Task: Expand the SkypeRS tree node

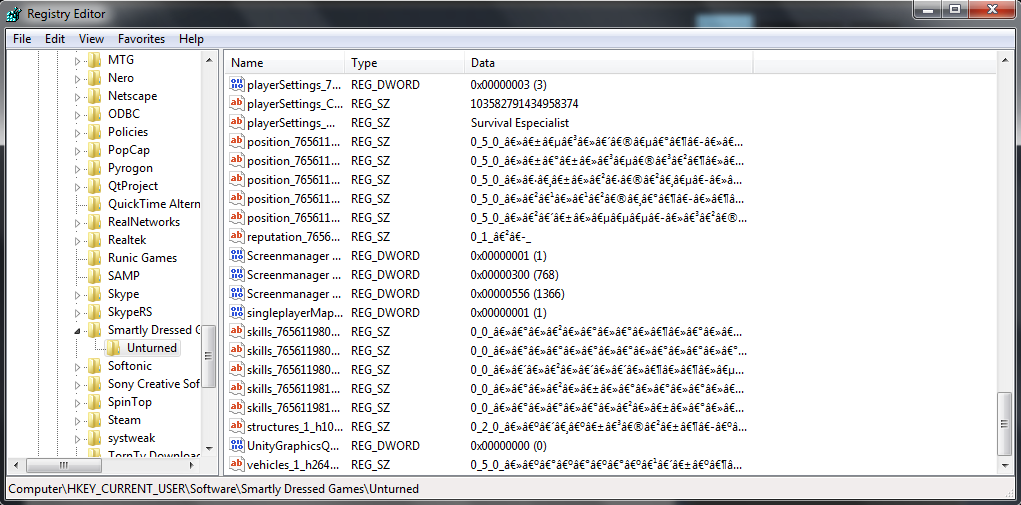Action: tap(77, 312)
